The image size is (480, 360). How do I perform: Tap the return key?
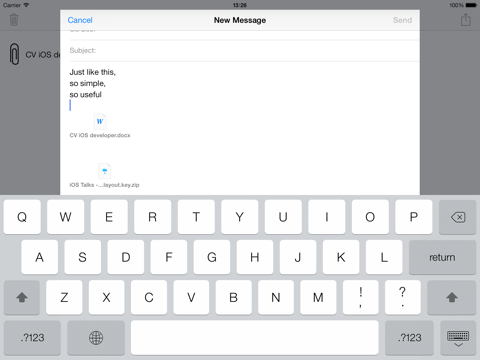(x=442, y=257)
